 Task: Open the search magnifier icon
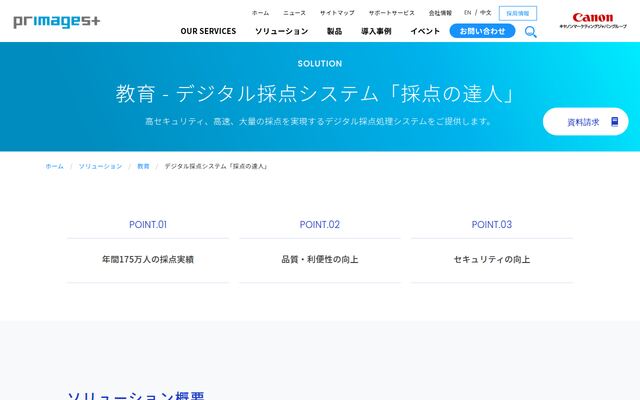tap(530, 31)
